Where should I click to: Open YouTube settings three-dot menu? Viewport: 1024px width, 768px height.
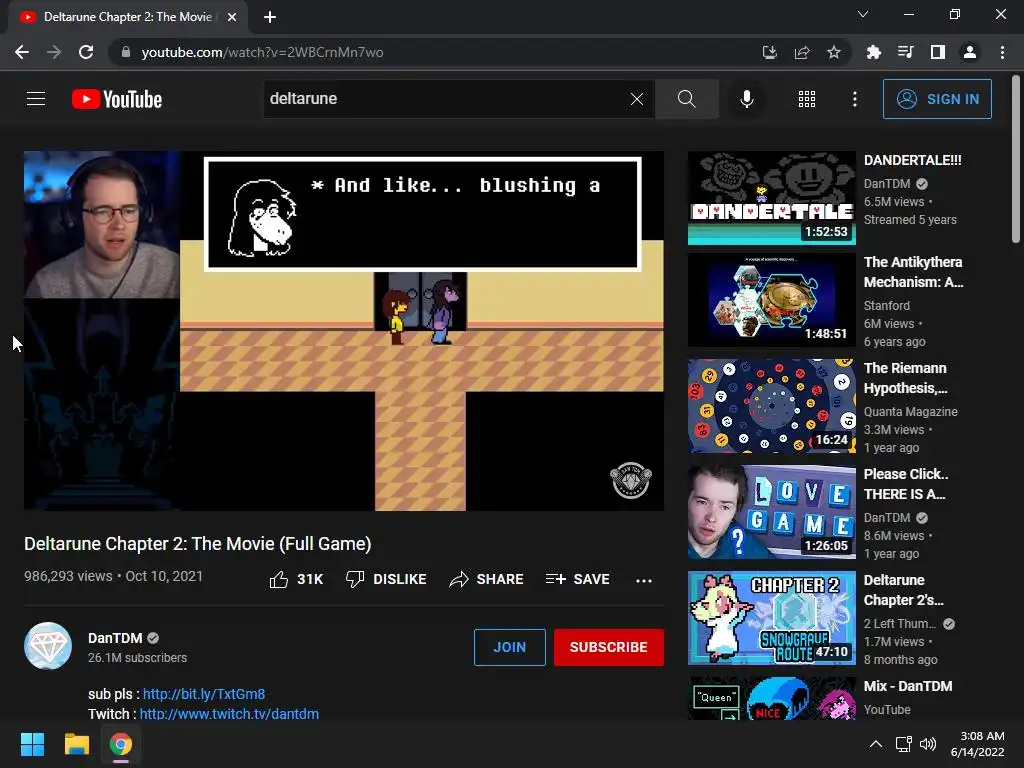coord(855,99)
